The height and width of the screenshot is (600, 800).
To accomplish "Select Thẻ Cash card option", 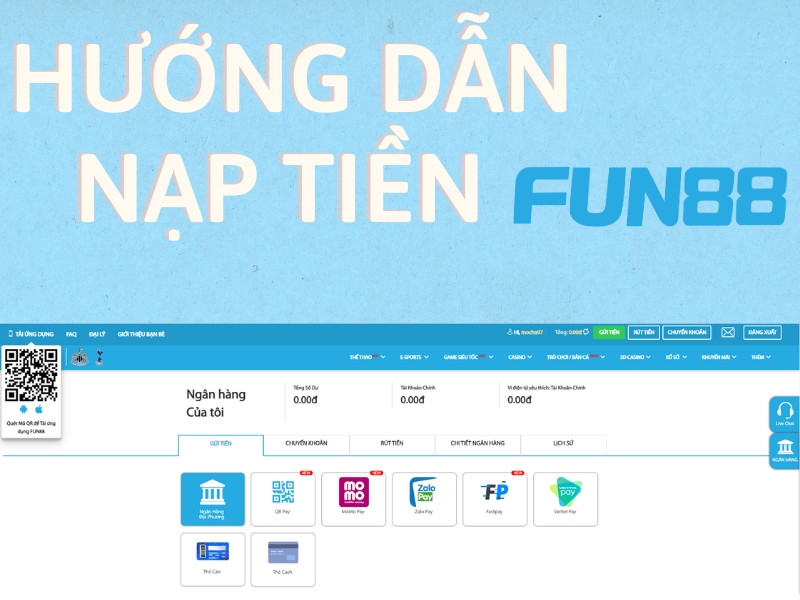I will pos(283,560).
